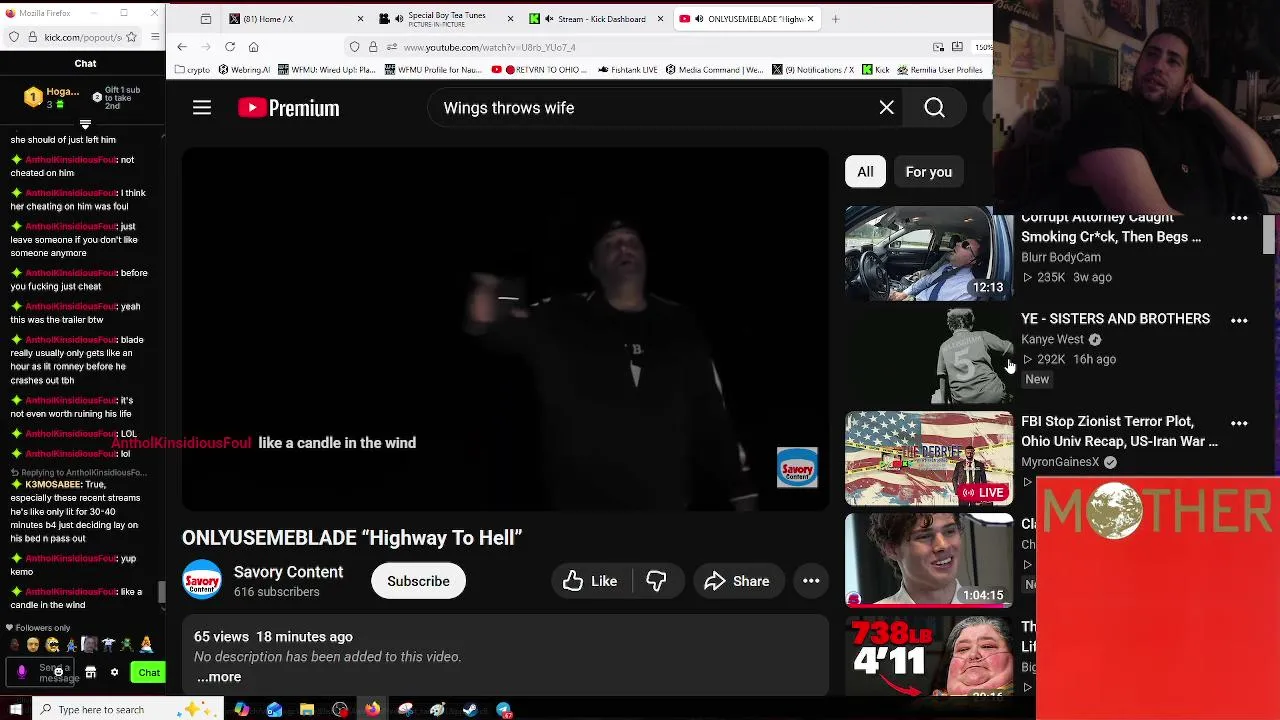Subscribe to Savory Content channel
The width and height of the screenshot is (1280, 720).
tap(418, 581)
